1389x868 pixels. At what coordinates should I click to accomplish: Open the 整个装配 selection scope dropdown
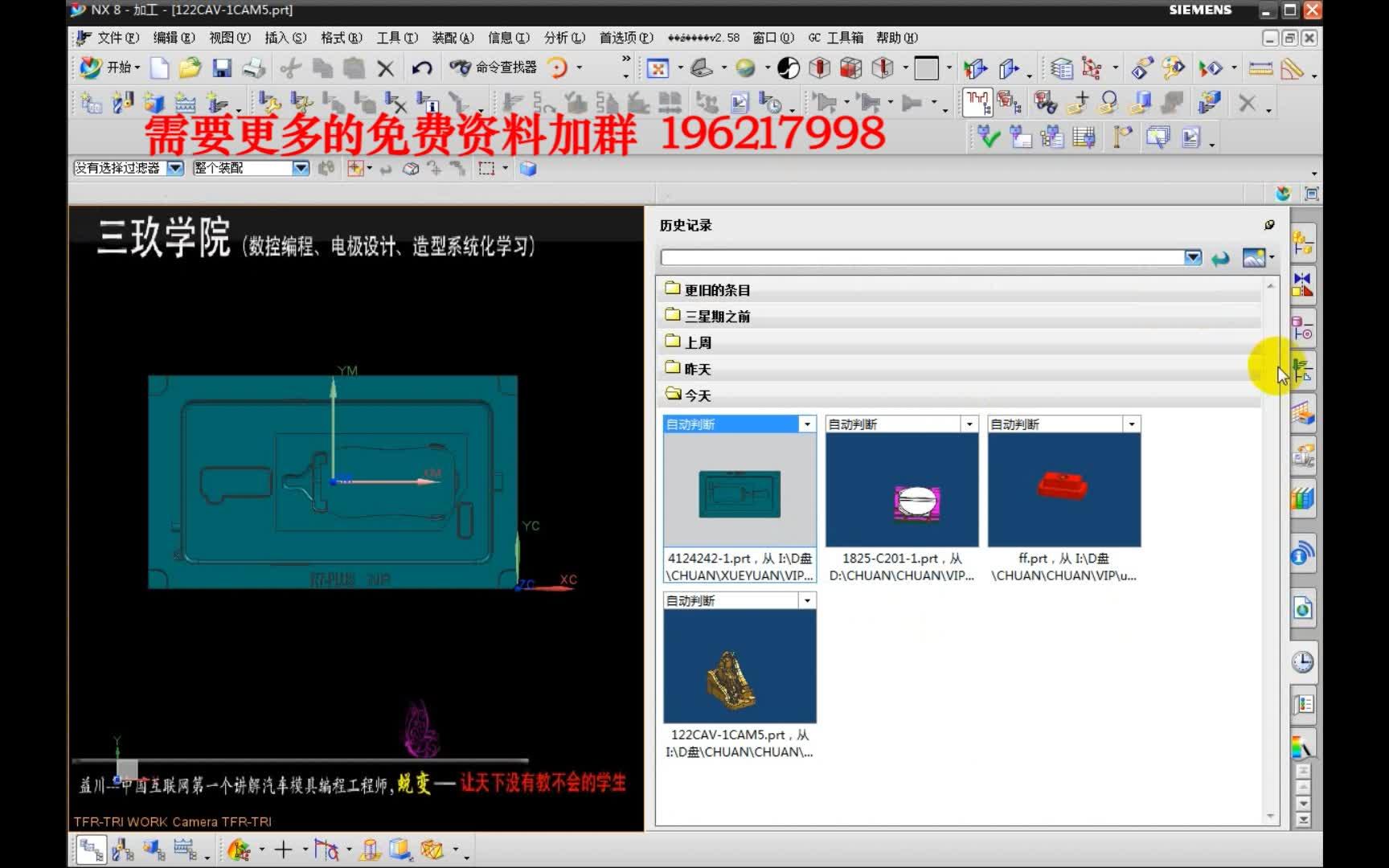point(301,168)
